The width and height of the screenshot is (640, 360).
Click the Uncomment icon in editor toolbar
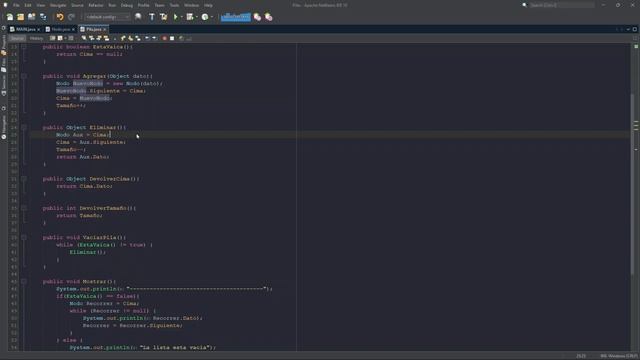[189, 38]
